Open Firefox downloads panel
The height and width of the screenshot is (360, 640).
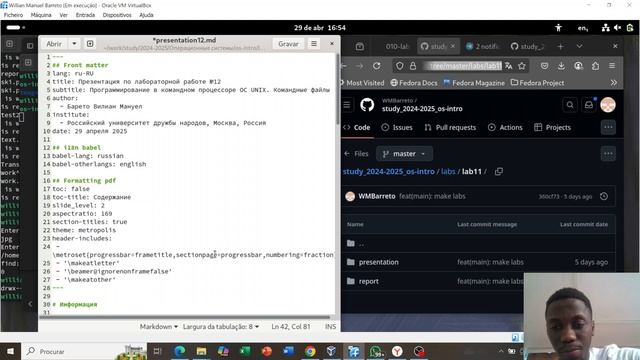tap(561, 66)
